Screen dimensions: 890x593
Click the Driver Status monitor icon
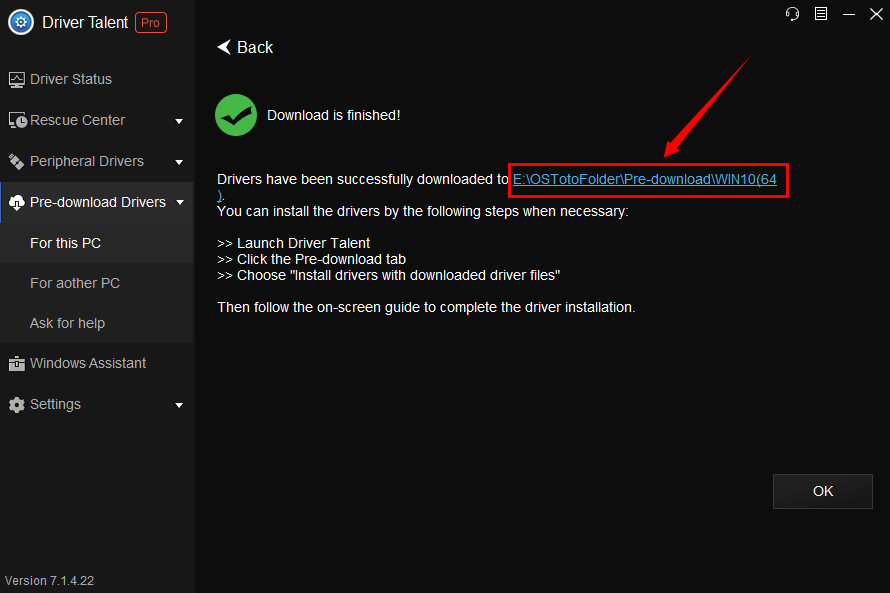[x=16, y=79]
